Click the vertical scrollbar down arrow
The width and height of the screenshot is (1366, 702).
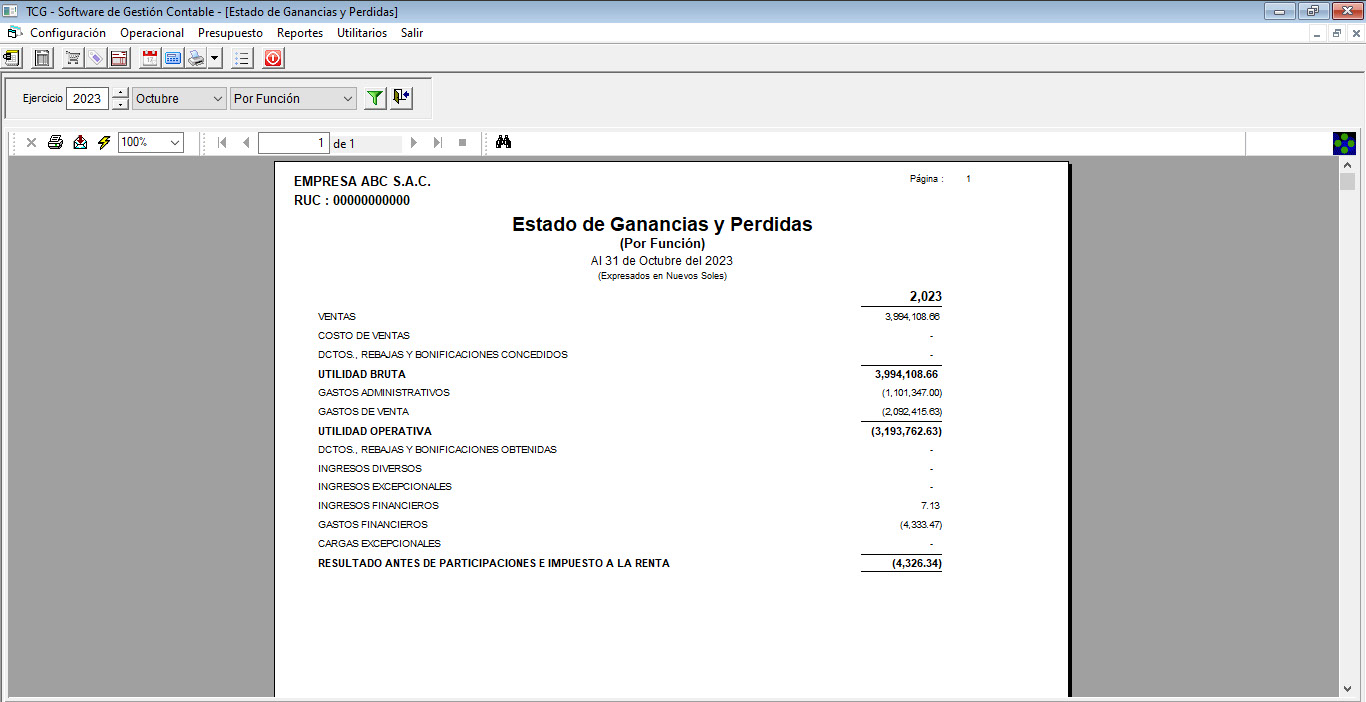(1347, 688)
